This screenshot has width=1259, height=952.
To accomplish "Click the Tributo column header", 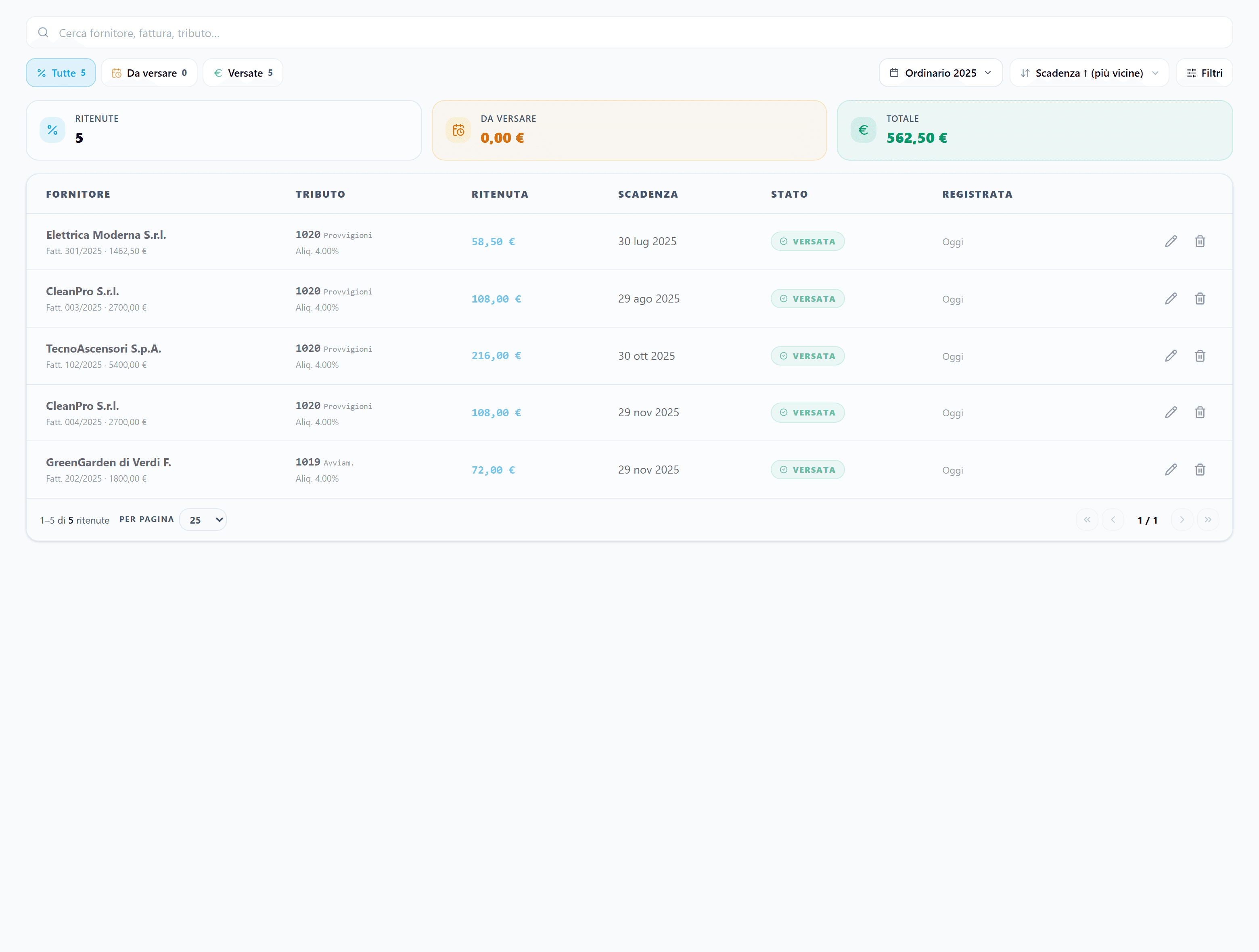I will 320,194.
